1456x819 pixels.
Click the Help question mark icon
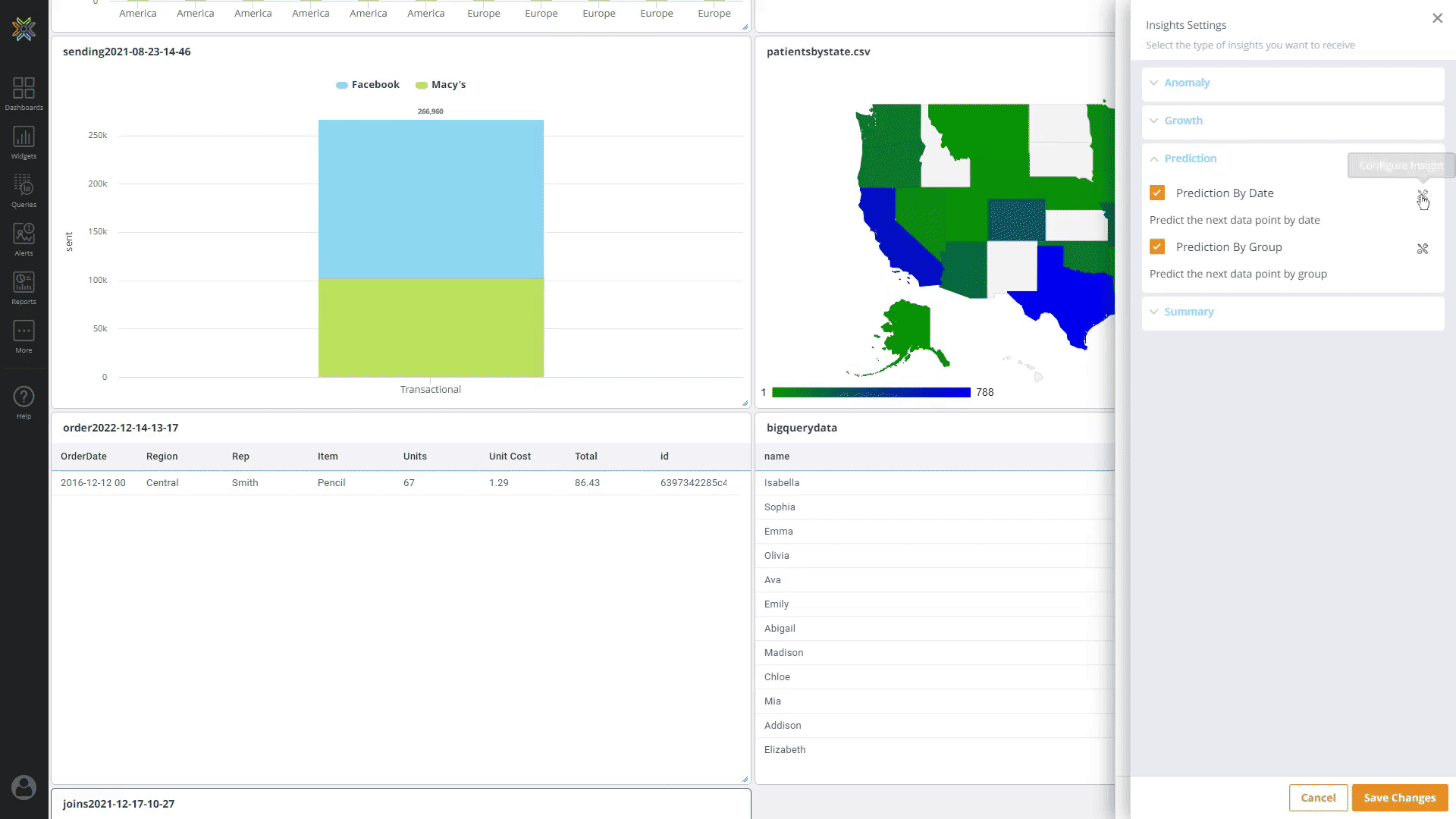pyautogui.click(x=24, y=402)
